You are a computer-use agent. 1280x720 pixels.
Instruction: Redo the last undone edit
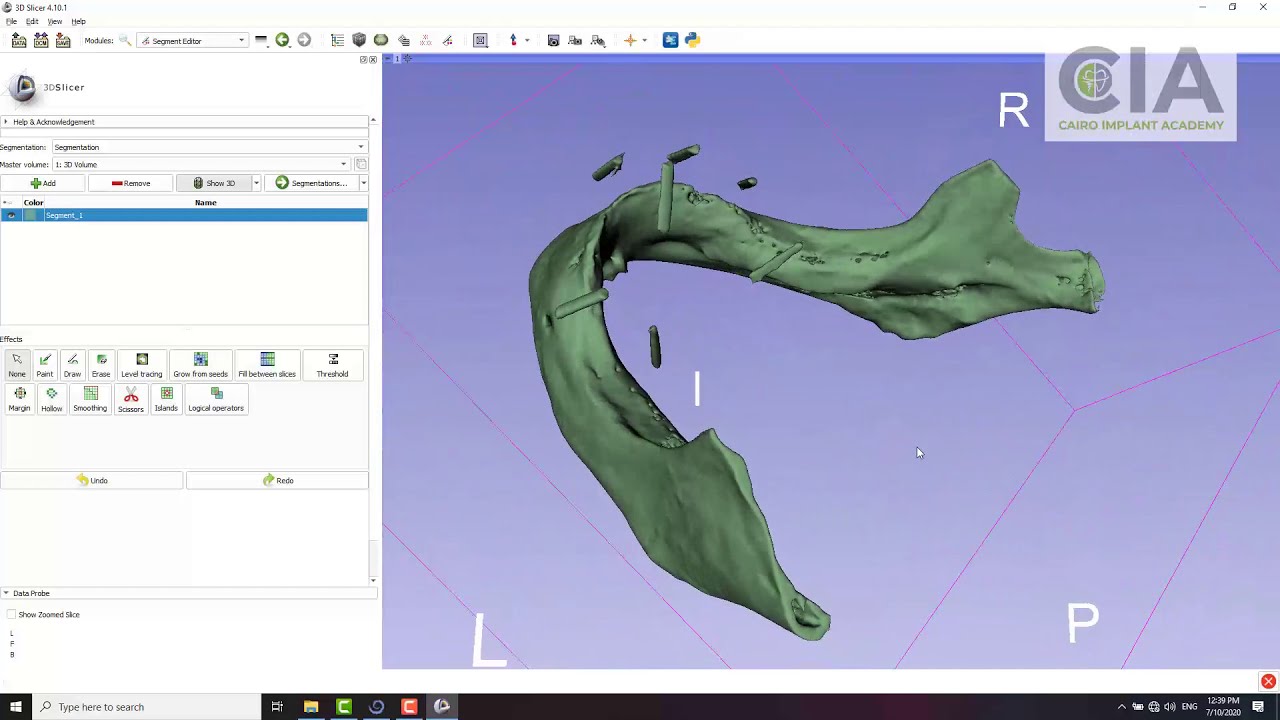click(277, 480)
